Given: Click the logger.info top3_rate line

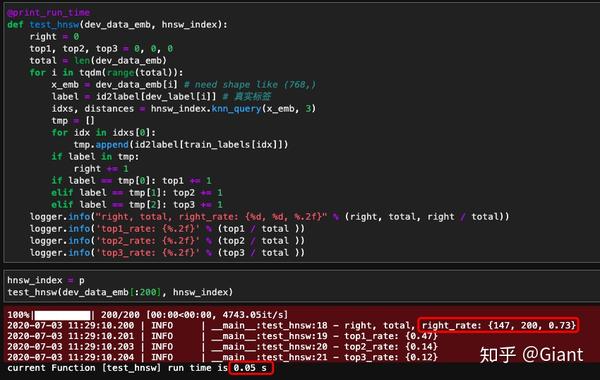Looking at the screenshot, I should click(x=167, y=253).
